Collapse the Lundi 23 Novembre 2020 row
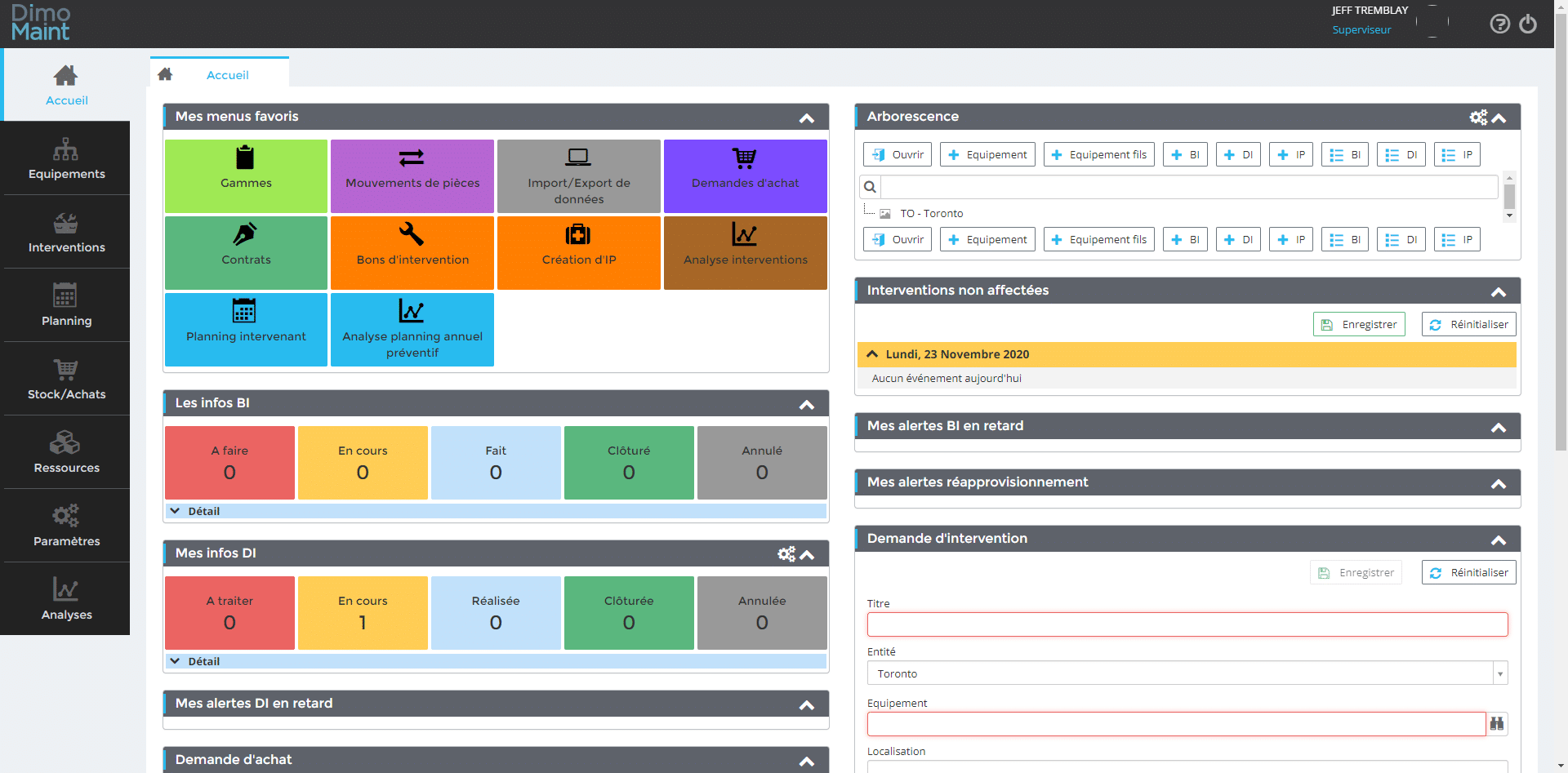The height and width of the screenshot is (773, 1568). (x=872, y=354)
